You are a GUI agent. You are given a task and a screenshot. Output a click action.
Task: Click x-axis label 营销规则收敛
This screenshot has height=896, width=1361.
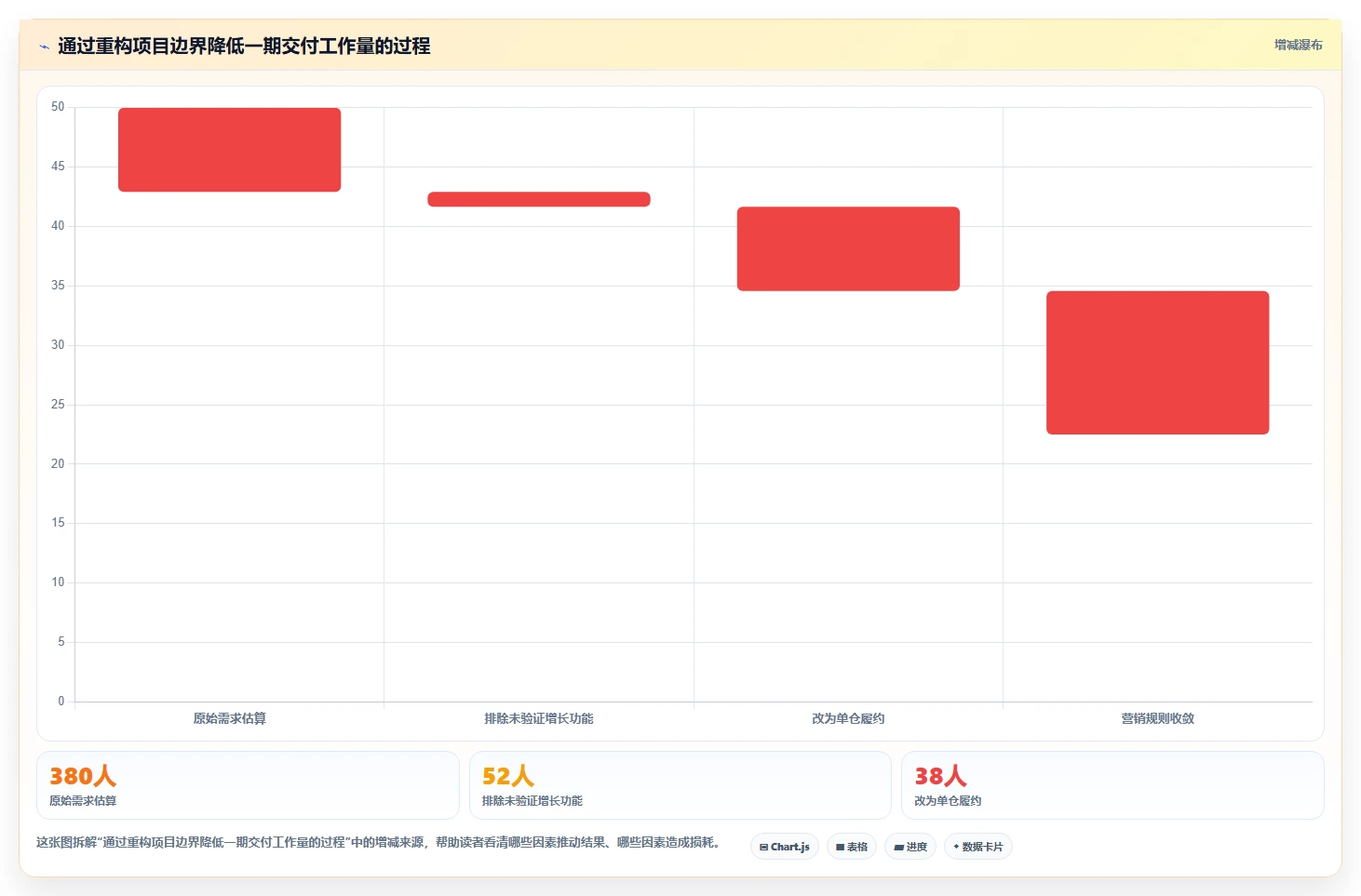click(1158, 718)
